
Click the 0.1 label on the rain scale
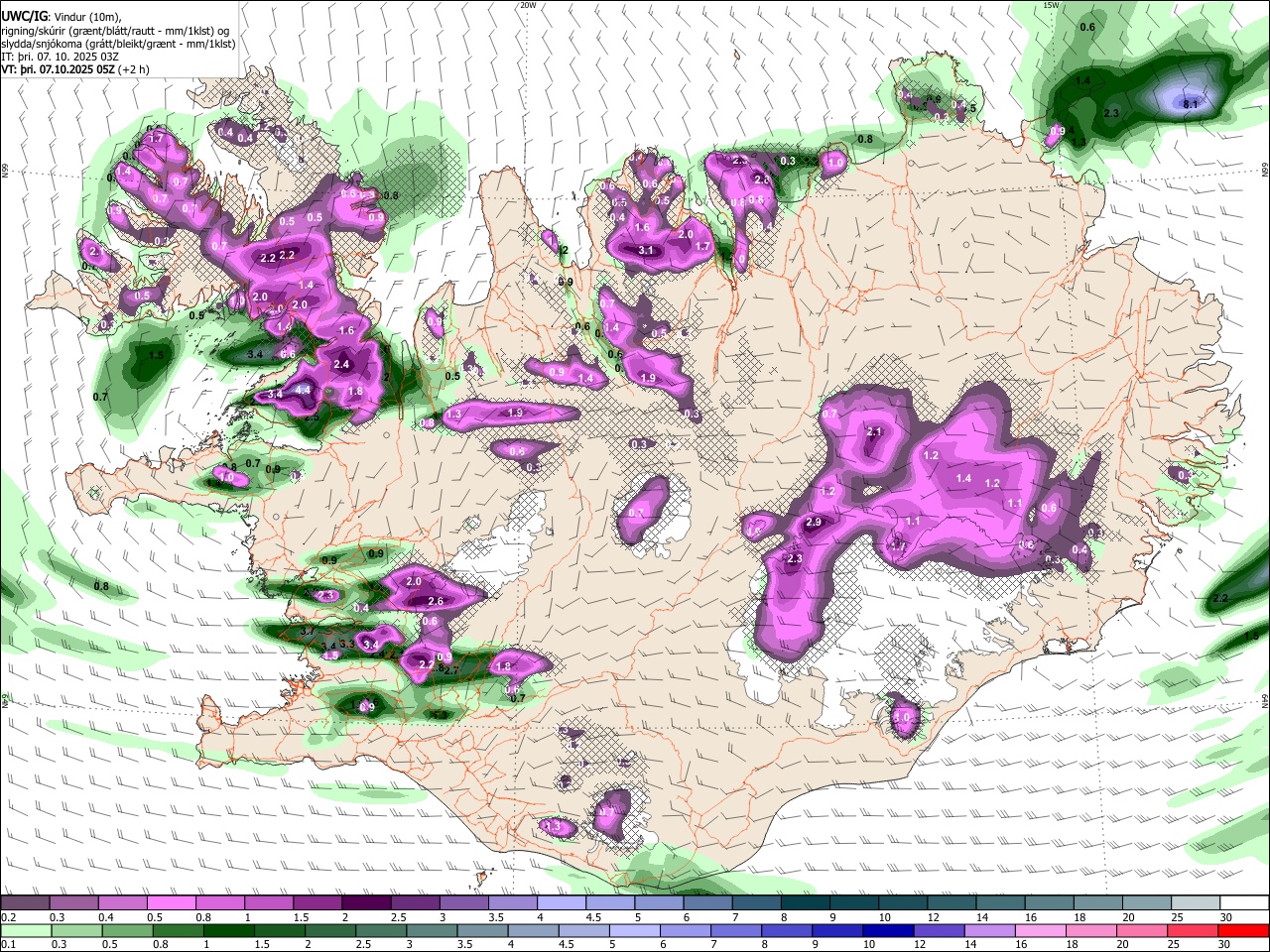(x=8, y=944)
